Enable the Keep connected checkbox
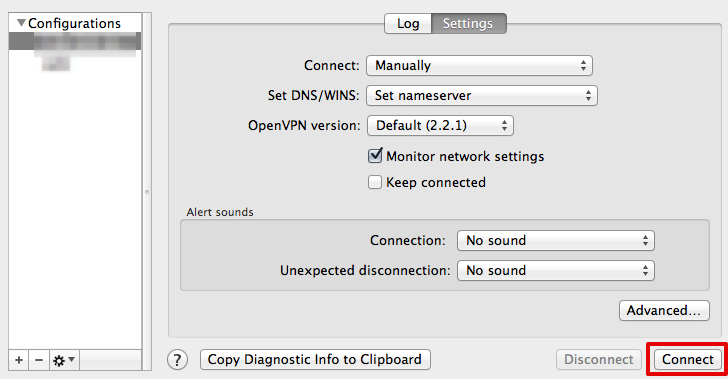Image resolution: width=728 pixels, height=379 pixels. pyautogui.click(x=375, y=182)
